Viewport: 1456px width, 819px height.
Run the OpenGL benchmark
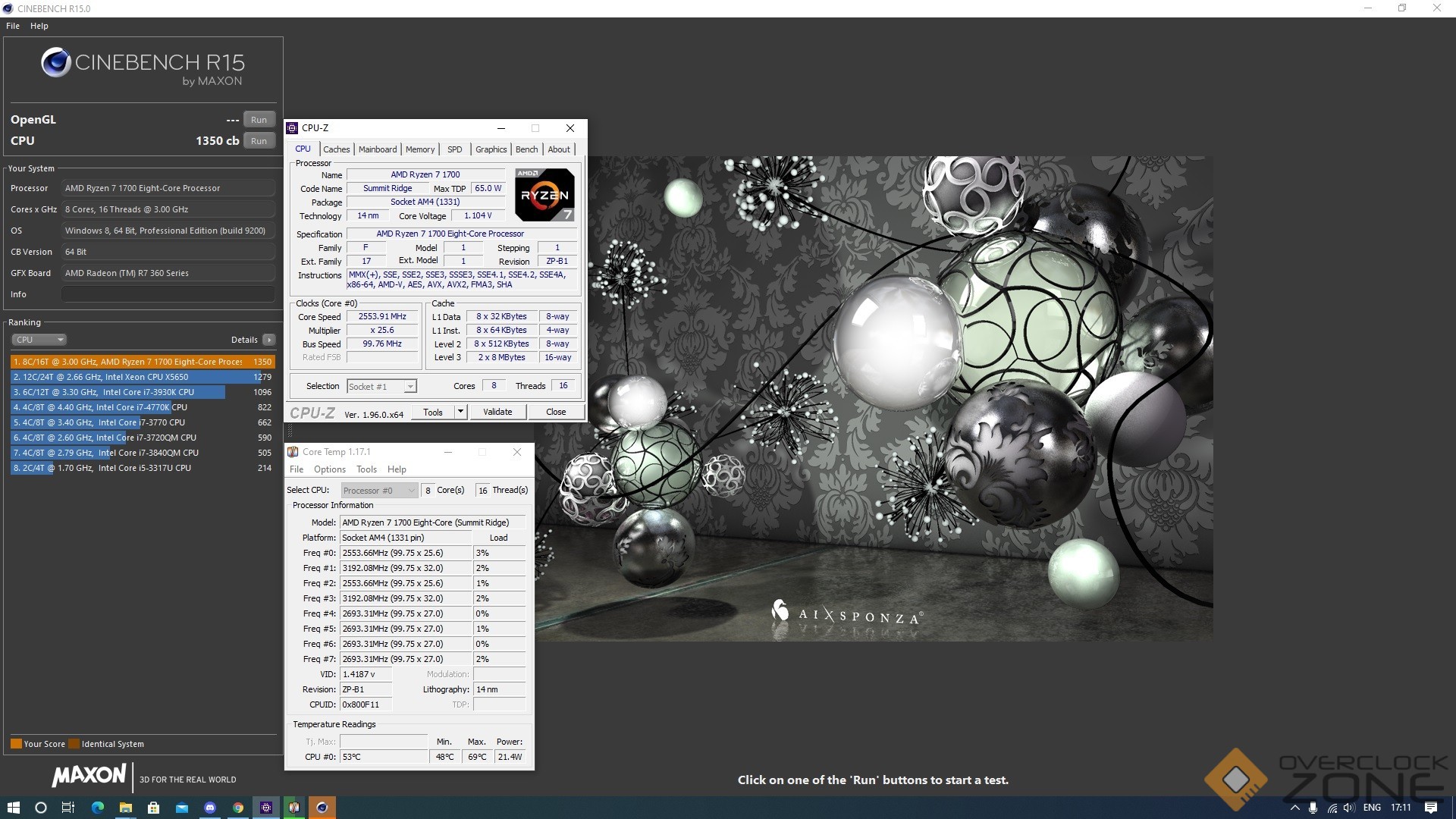tap(259, 120)
